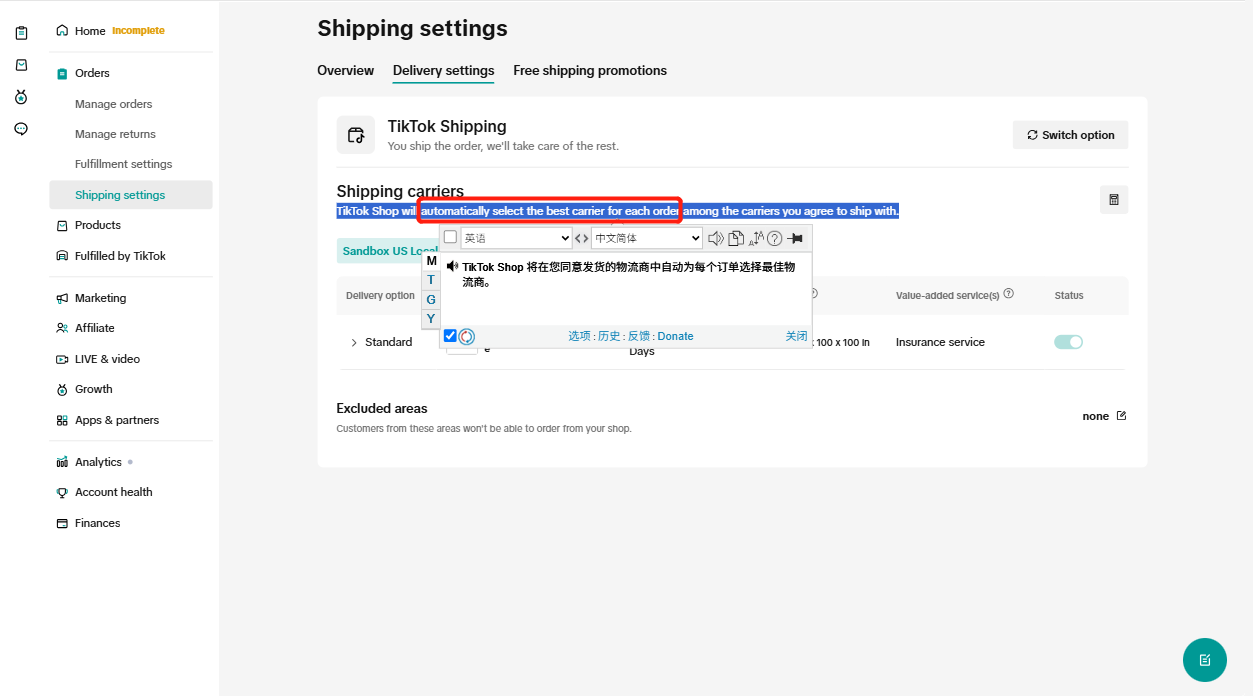Image resolution: width=1253 pixels, height=696 pixels.
Task: Switch to the Overview tab
Action: tap(345, 71)
